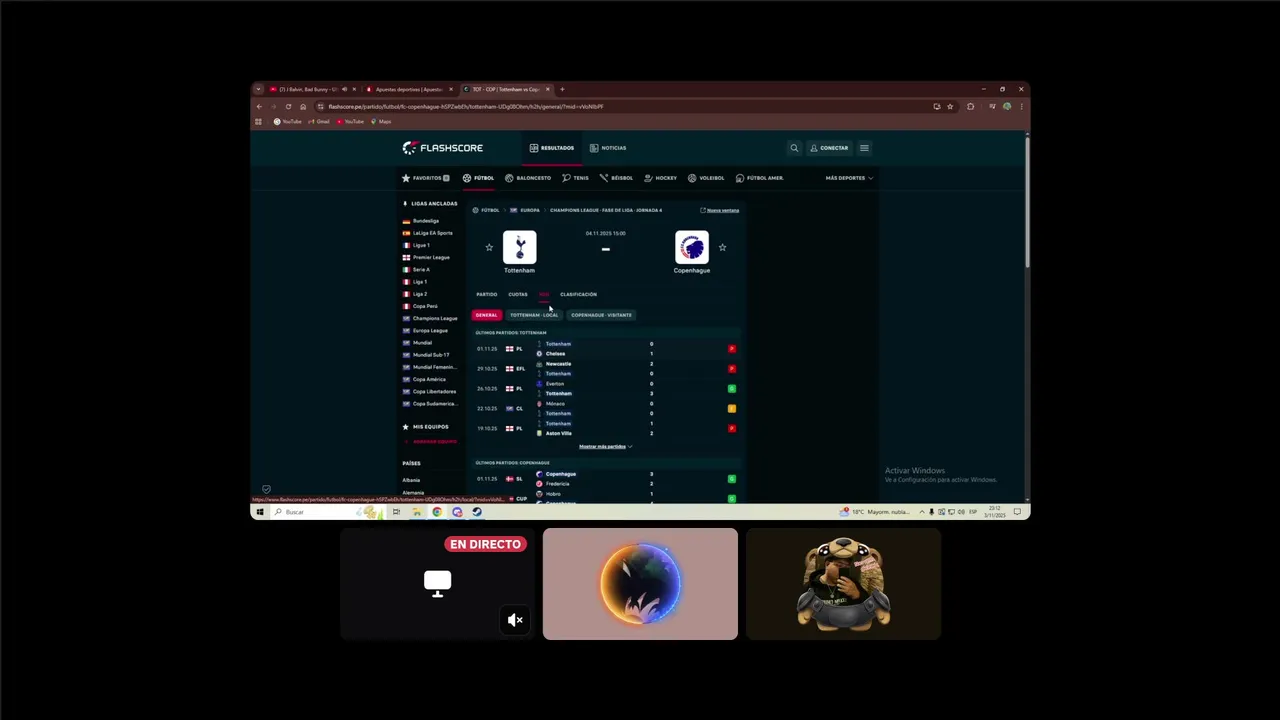The width and height of the screenshot is (1280, 720).
Task: Open Premier League in pinned leagues
Action: pyautogui.click(x=426, y=258)
